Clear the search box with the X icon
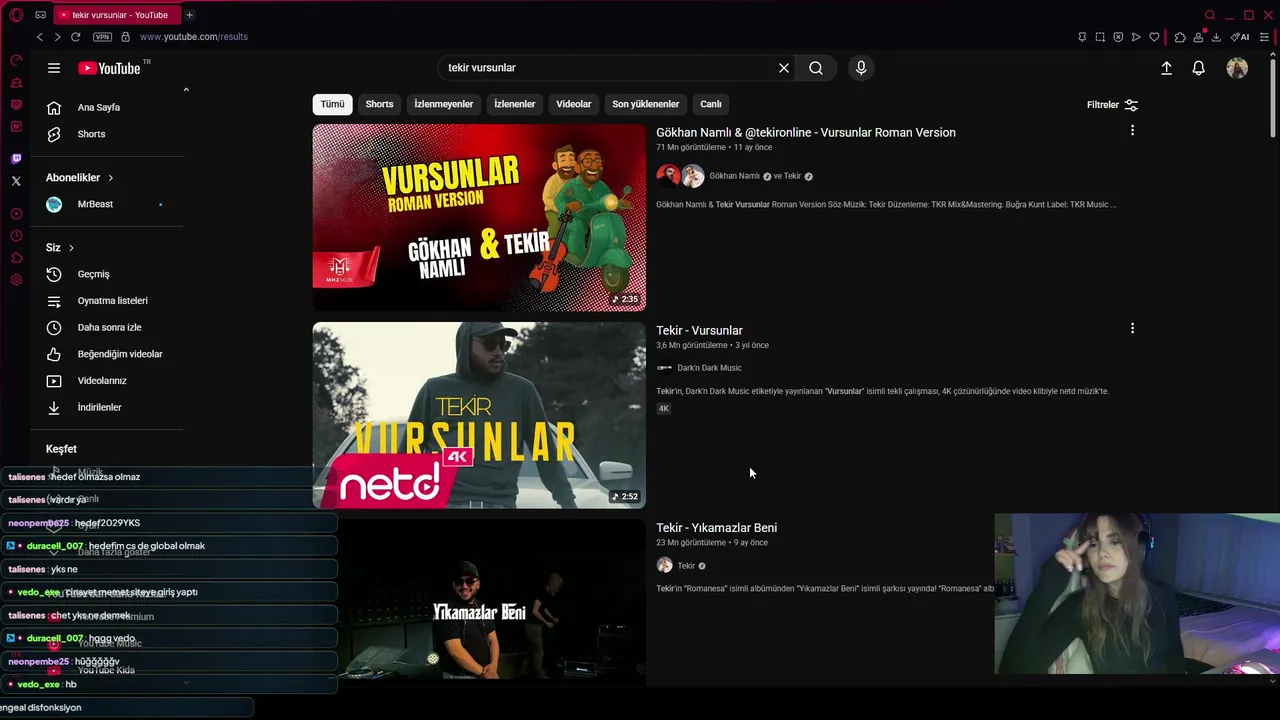The image size is (1280, 720). point(784,68)
